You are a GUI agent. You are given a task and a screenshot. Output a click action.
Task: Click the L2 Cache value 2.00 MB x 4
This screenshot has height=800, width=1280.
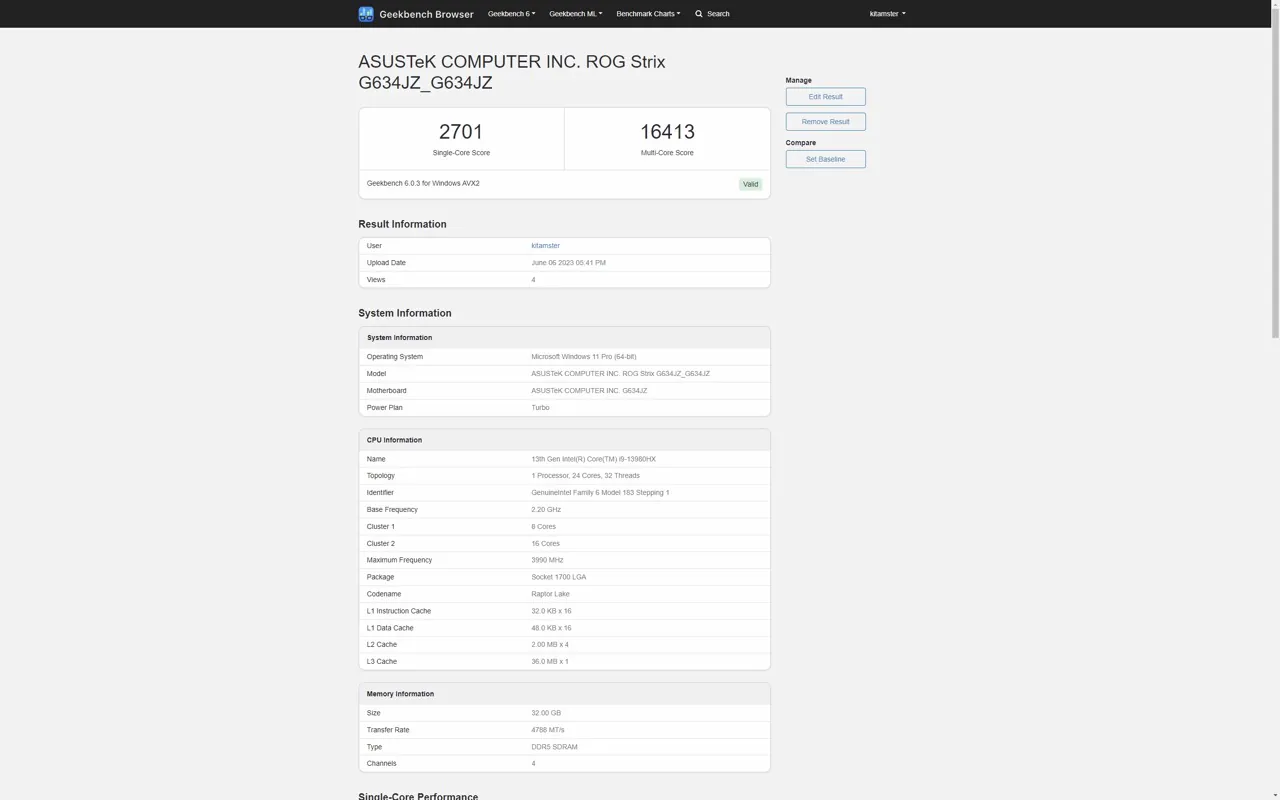click(x=549, y=645)
